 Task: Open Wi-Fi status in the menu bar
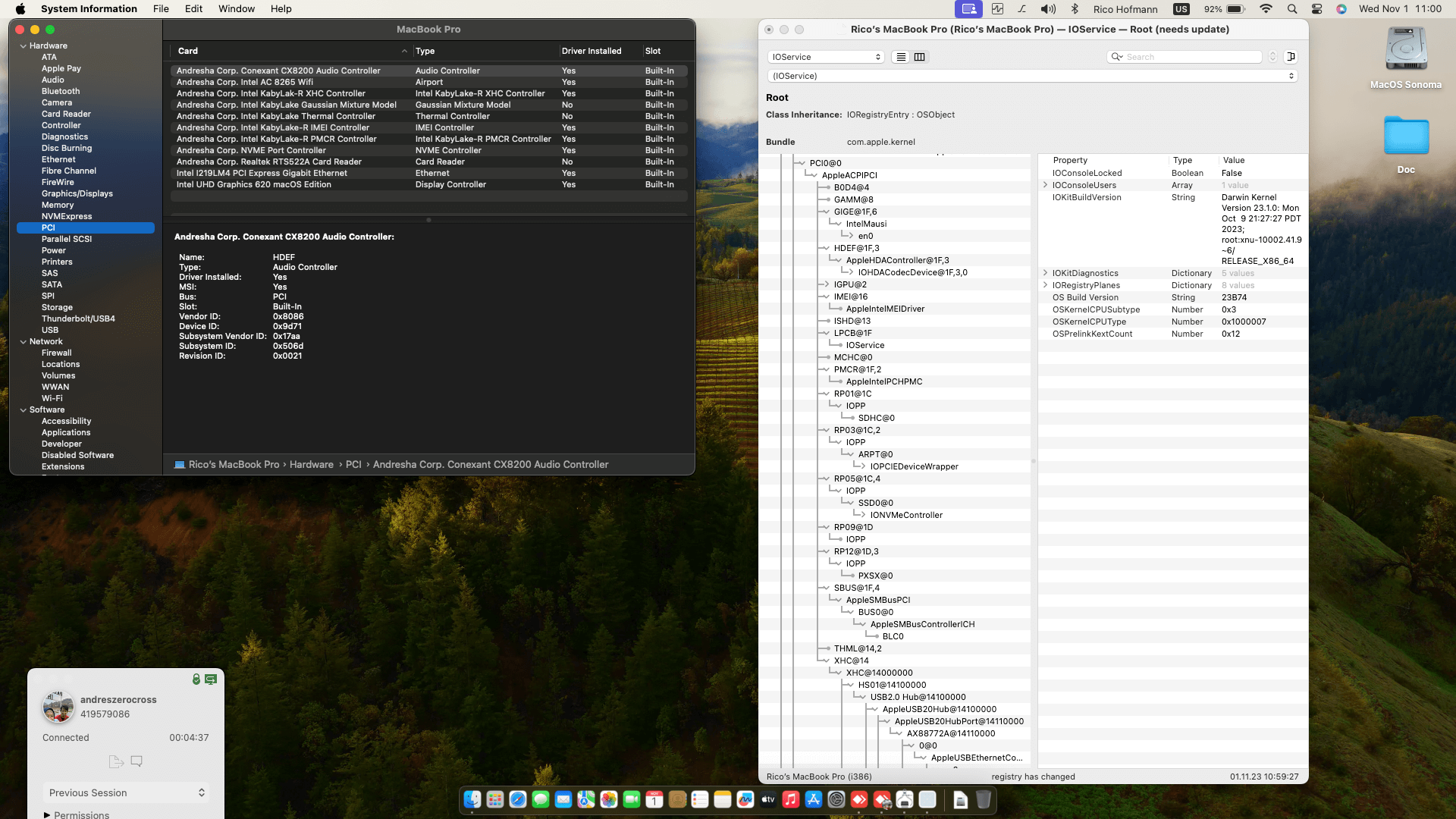coord(1266,9)
